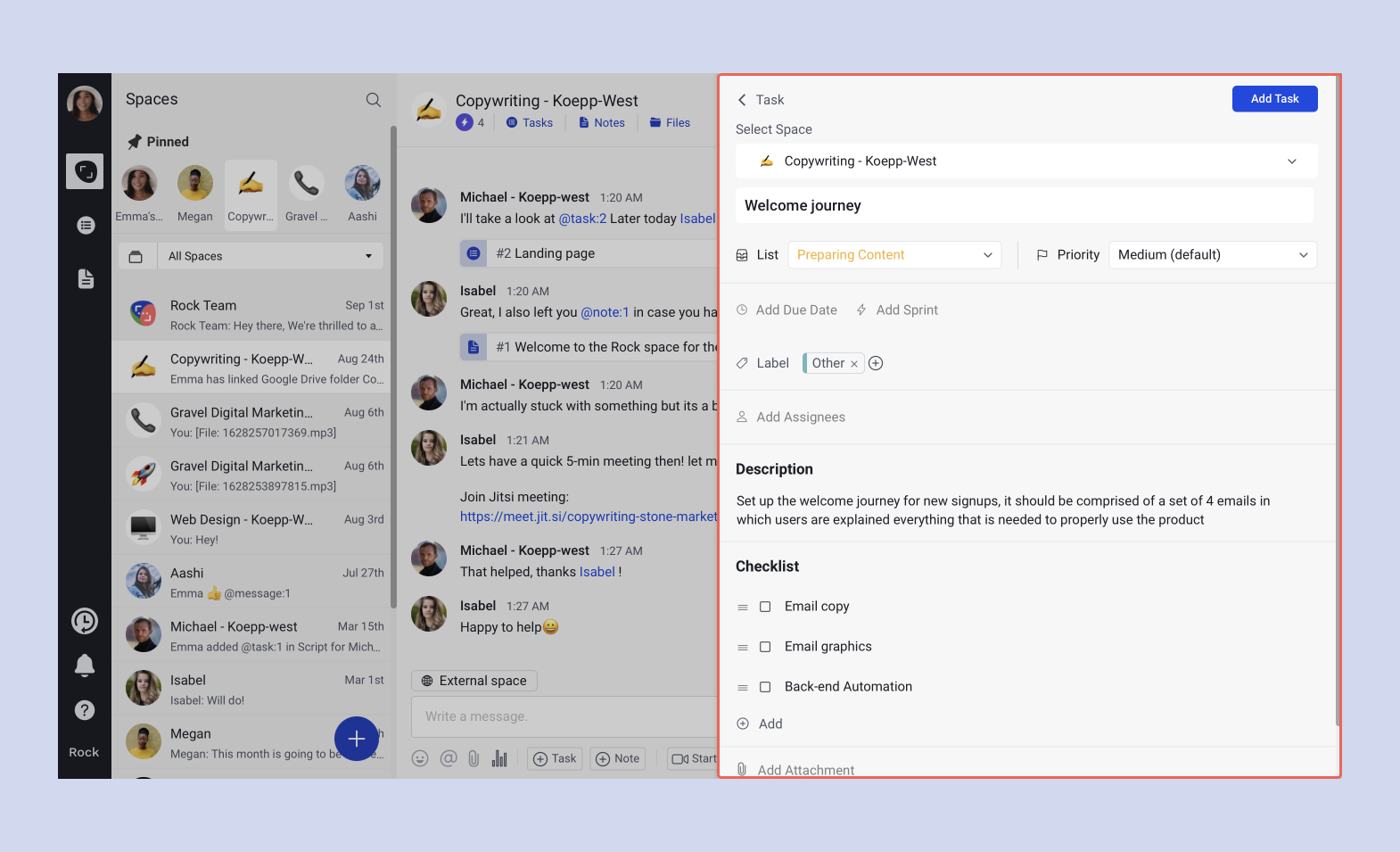Open the help question mark icon
This screenshot has width=1400, height=852.
pos(85,710)
